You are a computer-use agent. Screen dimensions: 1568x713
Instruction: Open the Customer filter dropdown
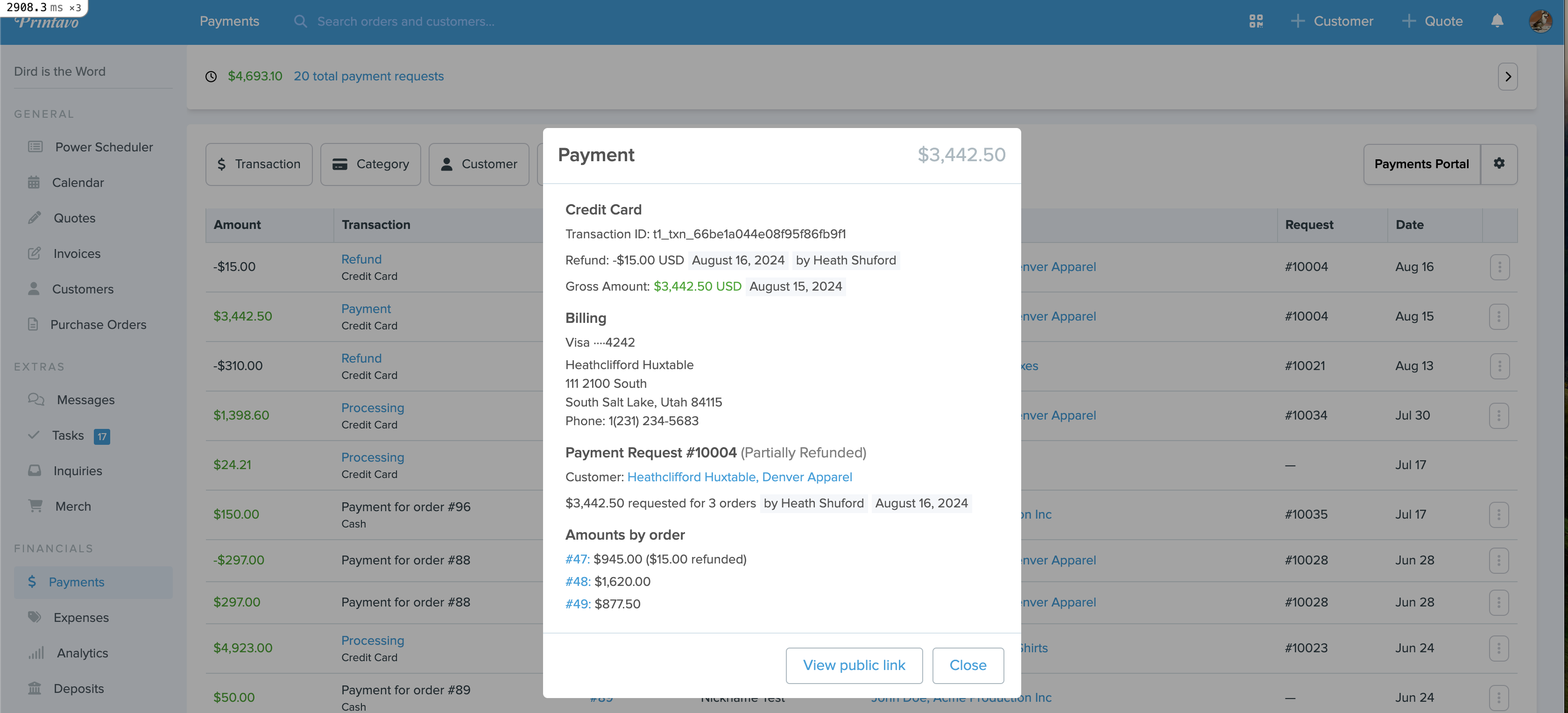(479, 164)
